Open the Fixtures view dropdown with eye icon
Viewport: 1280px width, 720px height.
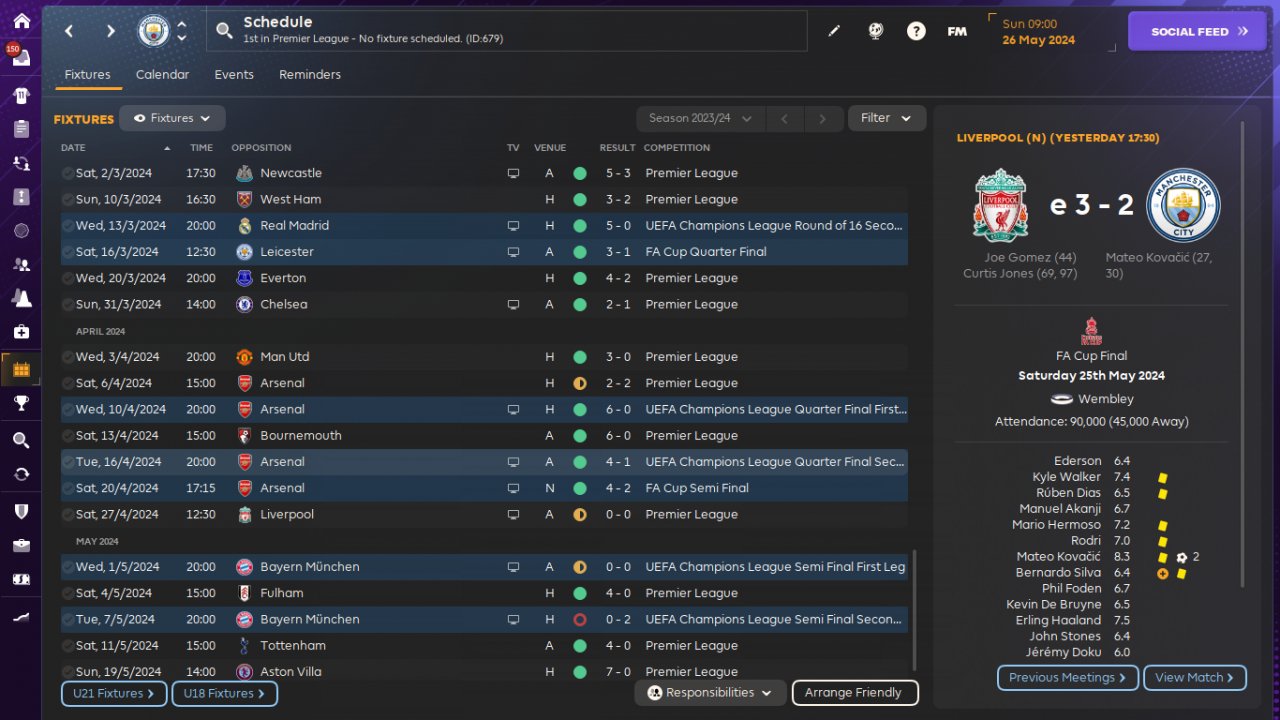pyautogui.click(x=172, y=118)
